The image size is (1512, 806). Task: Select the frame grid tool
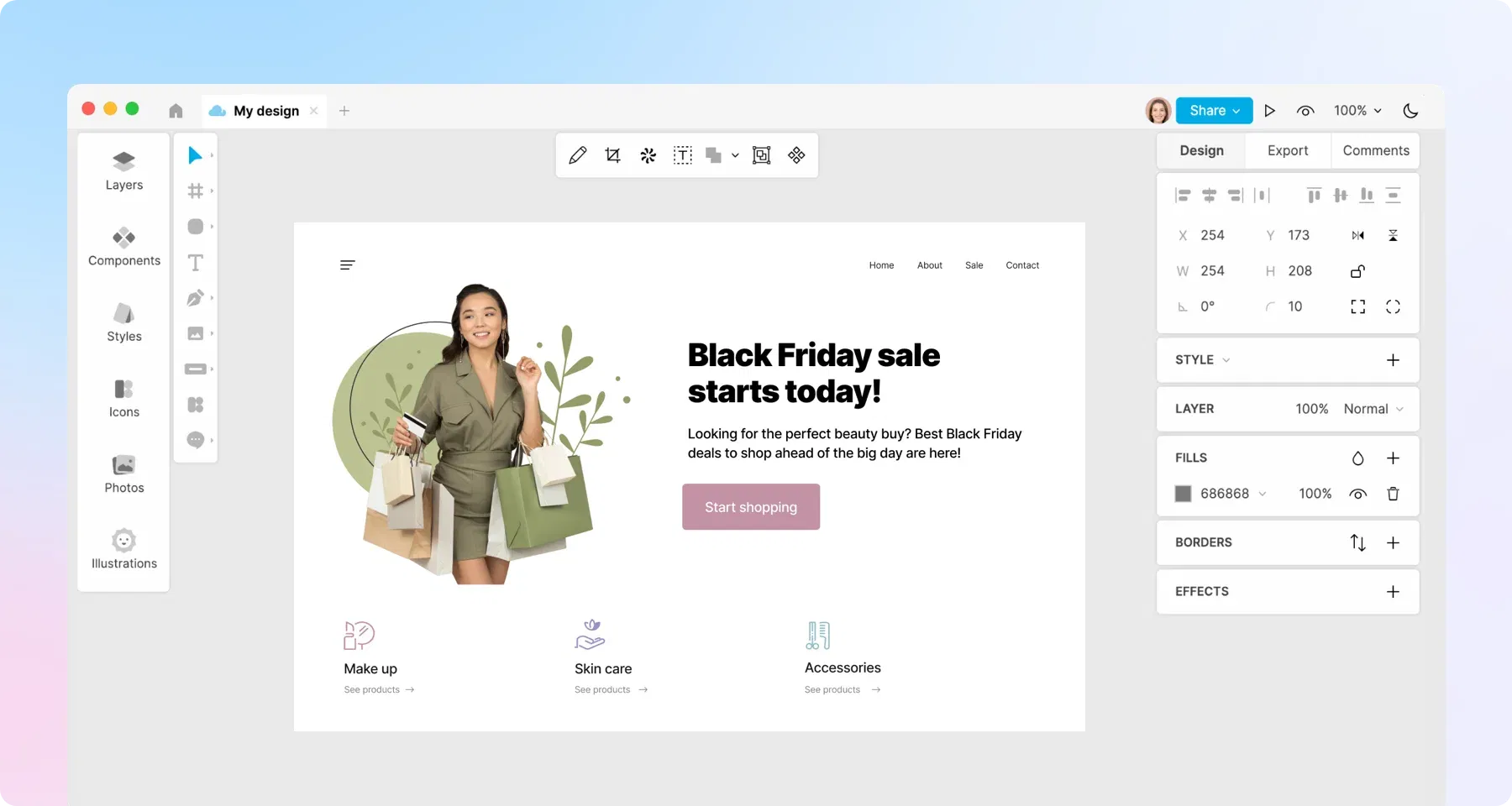pos(195,191)
